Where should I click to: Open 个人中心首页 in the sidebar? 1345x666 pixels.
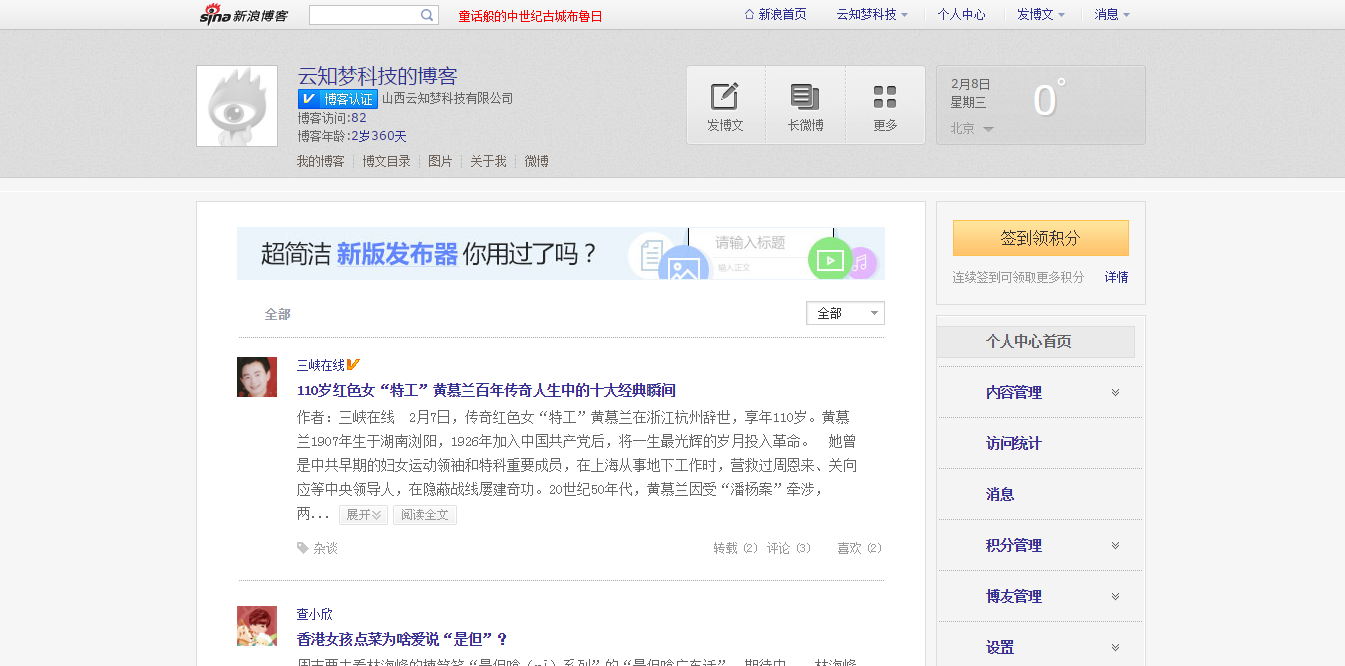click(1036, 342)
